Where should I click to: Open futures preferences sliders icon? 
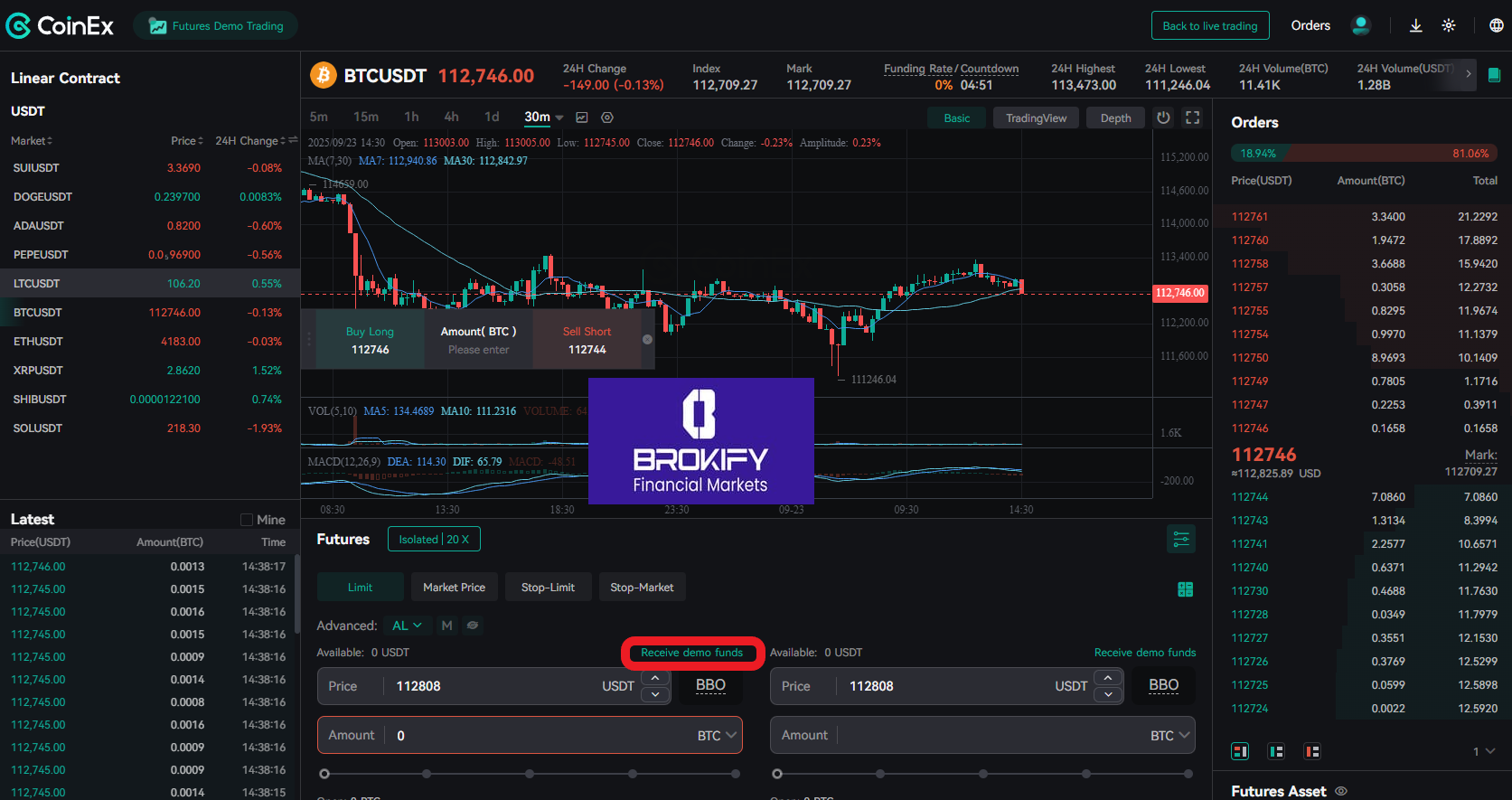[x=1181, y=539]
